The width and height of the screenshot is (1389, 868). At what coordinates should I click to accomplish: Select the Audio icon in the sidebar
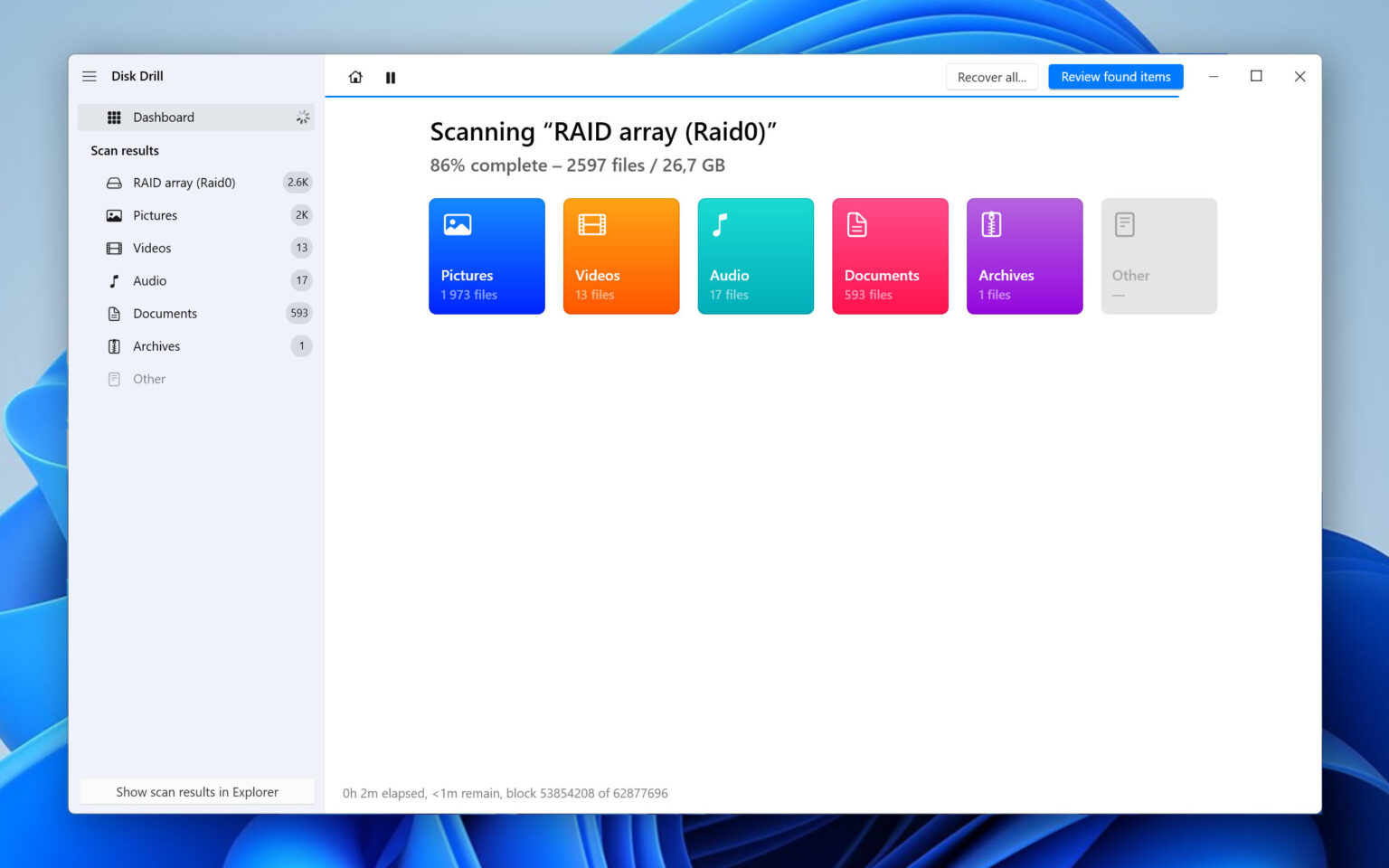click(x=113, y=280)
